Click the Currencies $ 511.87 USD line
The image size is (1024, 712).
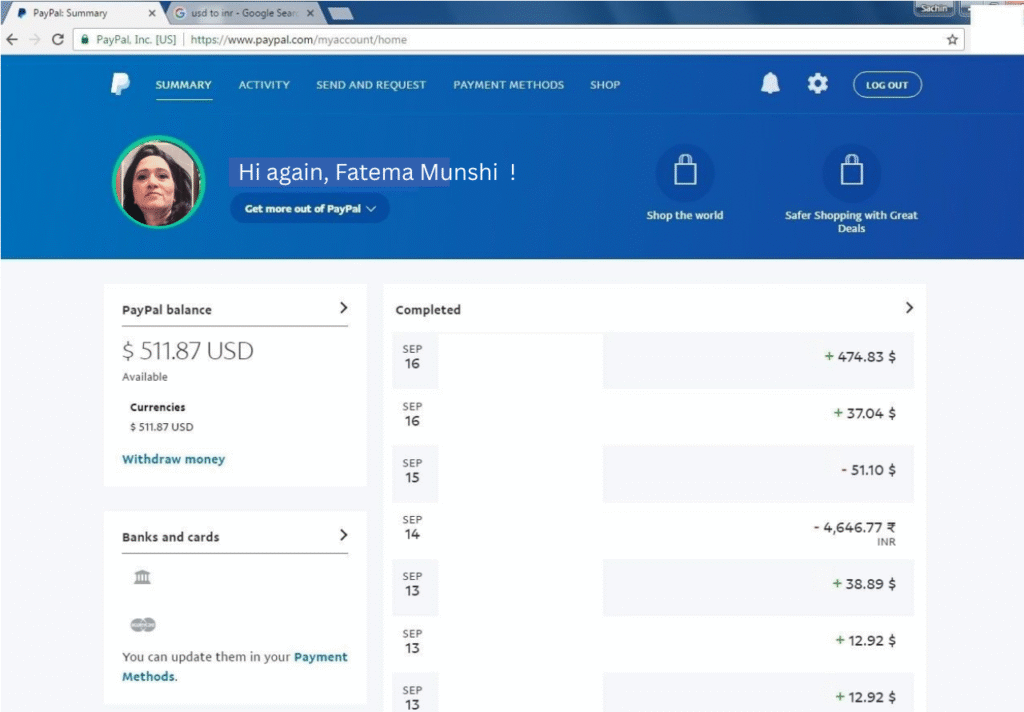click(x=162, y=427)
